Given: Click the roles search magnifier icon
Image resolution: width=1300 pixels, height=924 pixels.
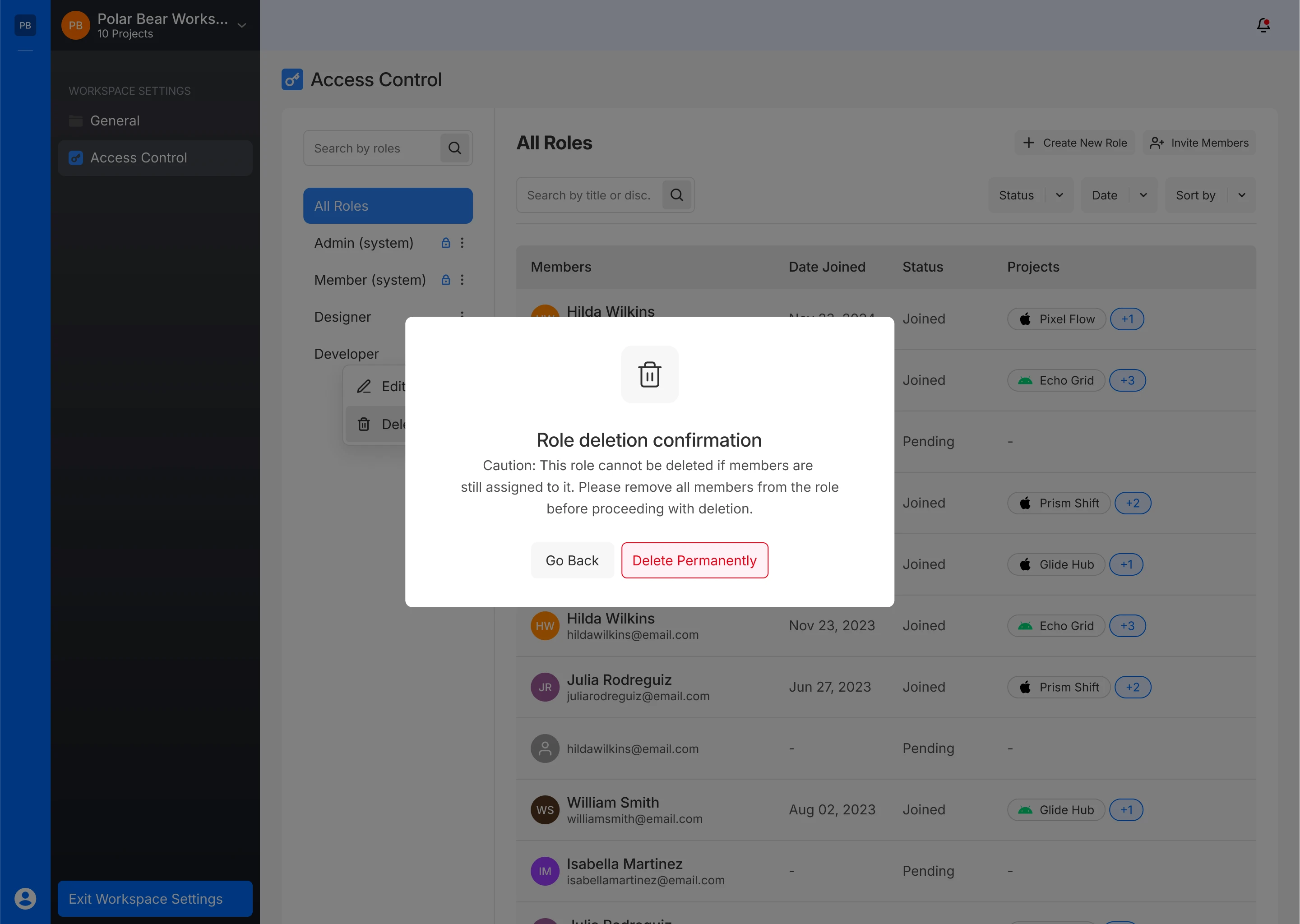Looking at the screenshot, I should (454, 148).
